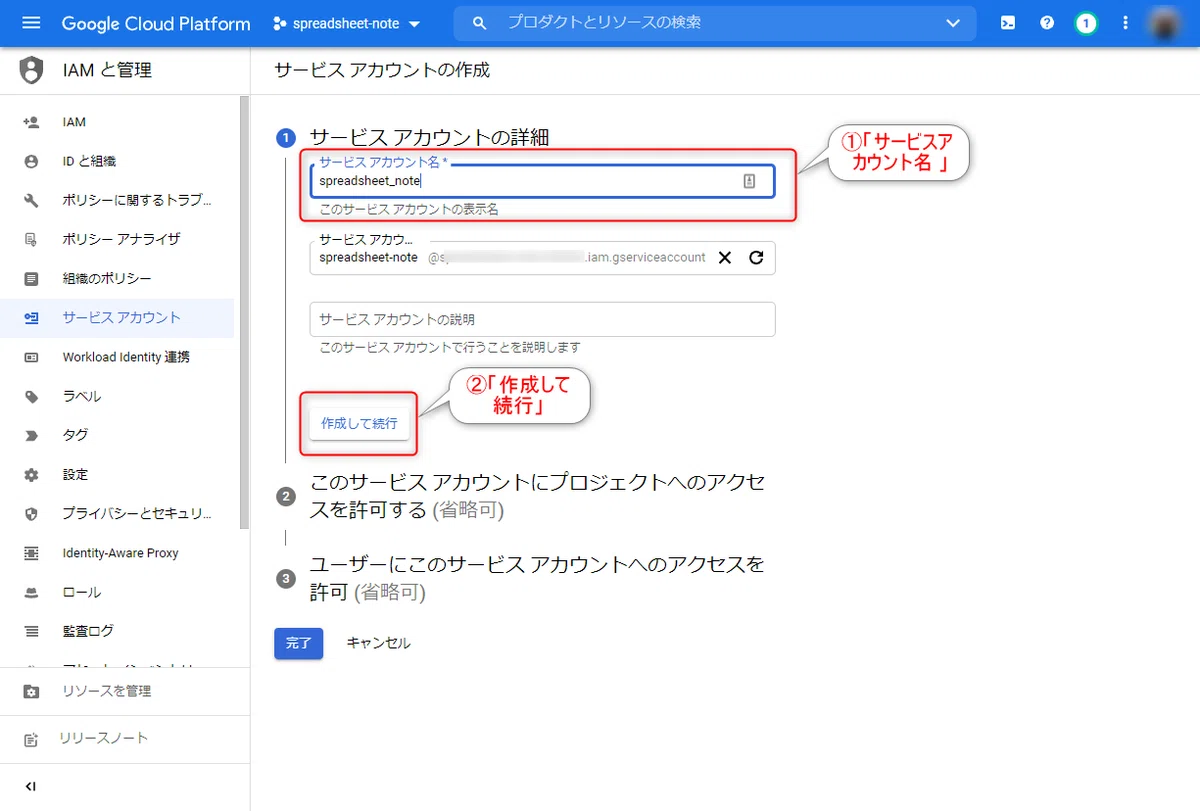Open タグ in the sidebar
The height and width of the screenshot is (811, 1200).
pyautogui.click(x=117, y=435)
